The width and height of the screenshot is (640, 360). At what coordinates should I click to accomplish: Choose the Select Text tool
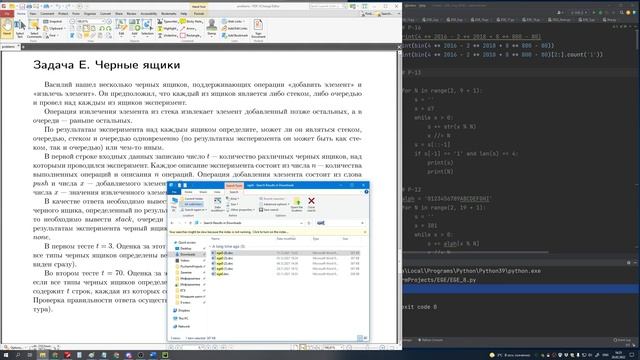click(19, 29)
